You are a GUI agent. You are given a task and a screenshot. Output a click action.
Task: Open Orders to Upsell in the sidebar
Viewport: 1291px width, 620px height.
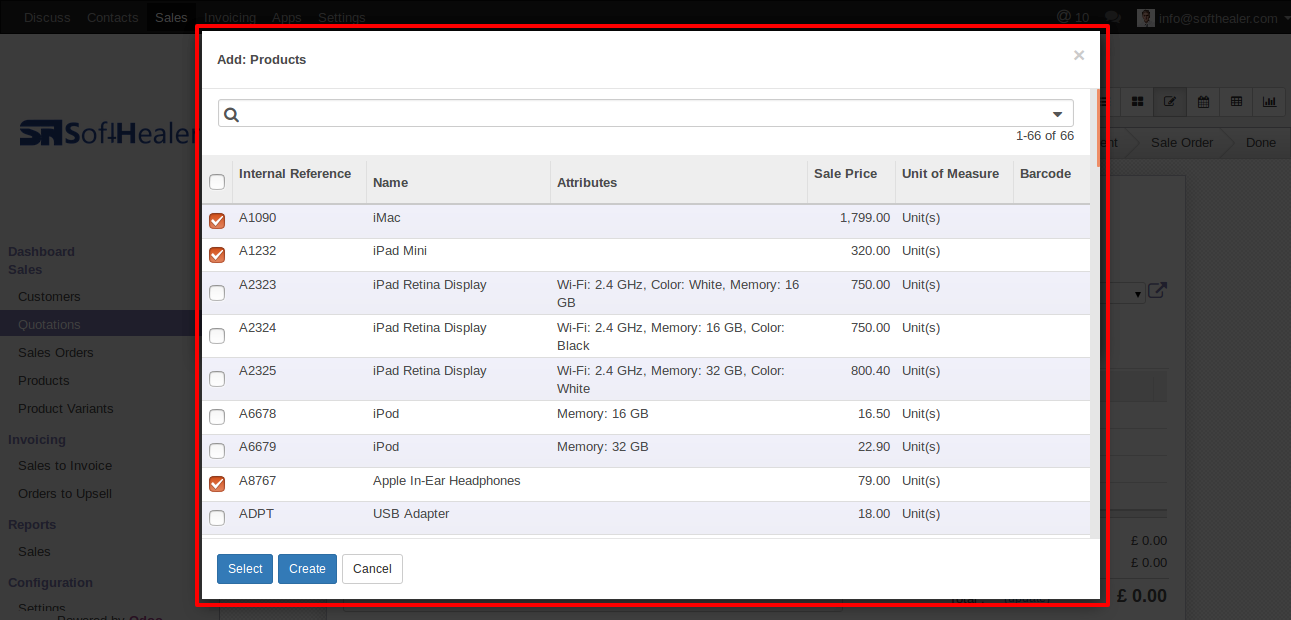[x=65, y=493]
